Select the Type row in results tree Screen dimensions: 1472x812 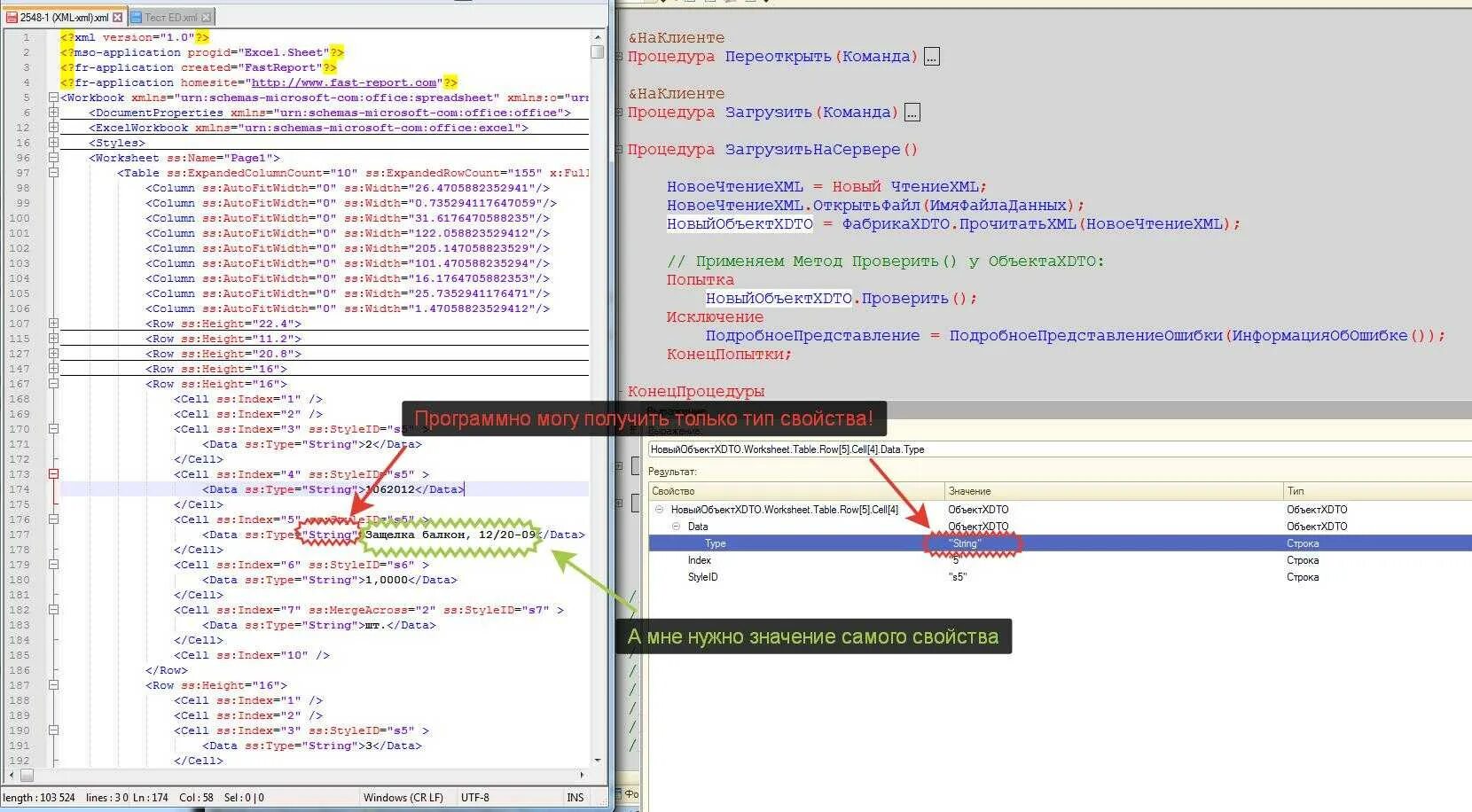[1060, 543]
